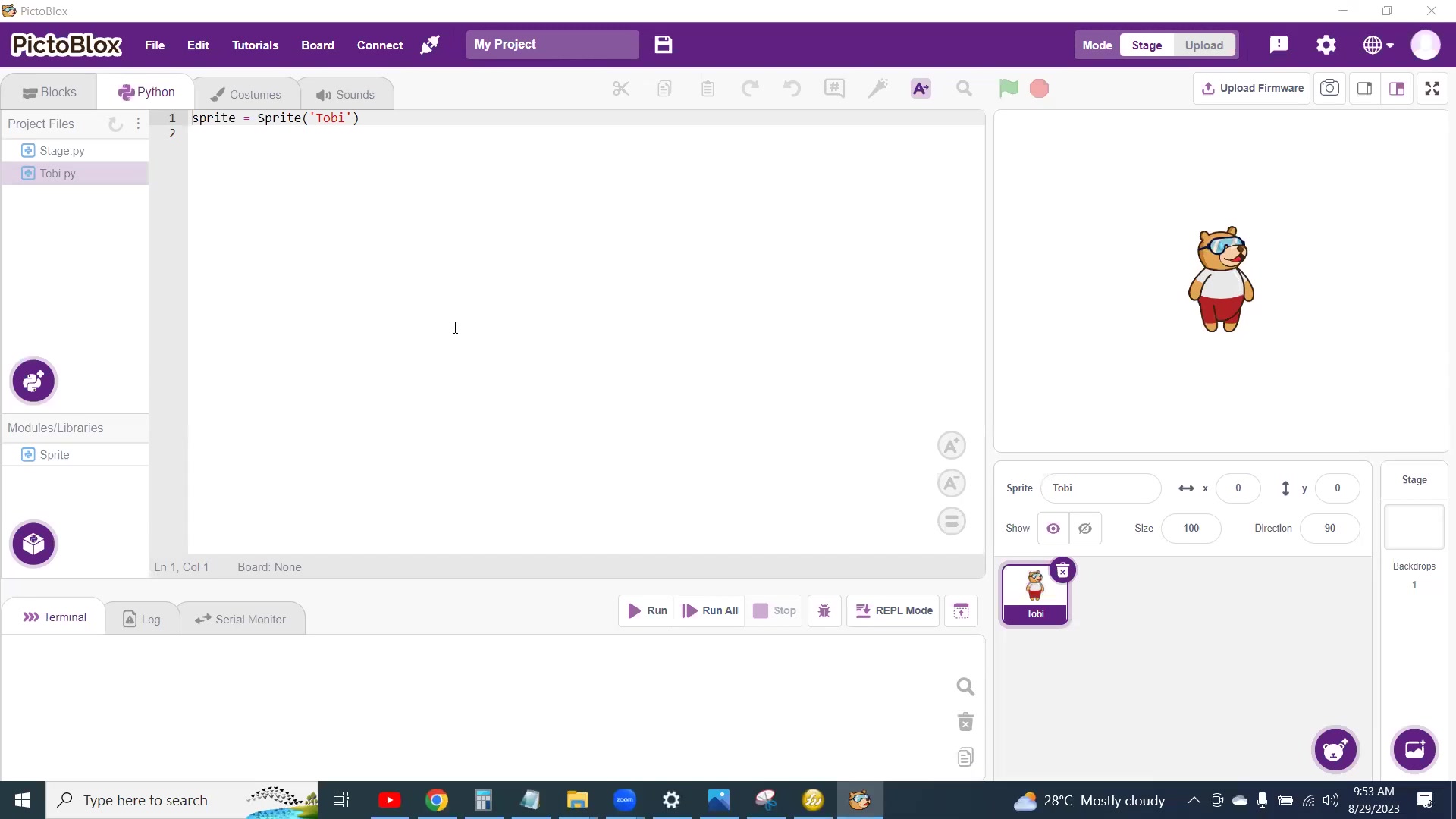Image resolution: width=1456 pixels, height=819 pixels.
Task: Open the Tutorials menu
Action: [255, 45]
